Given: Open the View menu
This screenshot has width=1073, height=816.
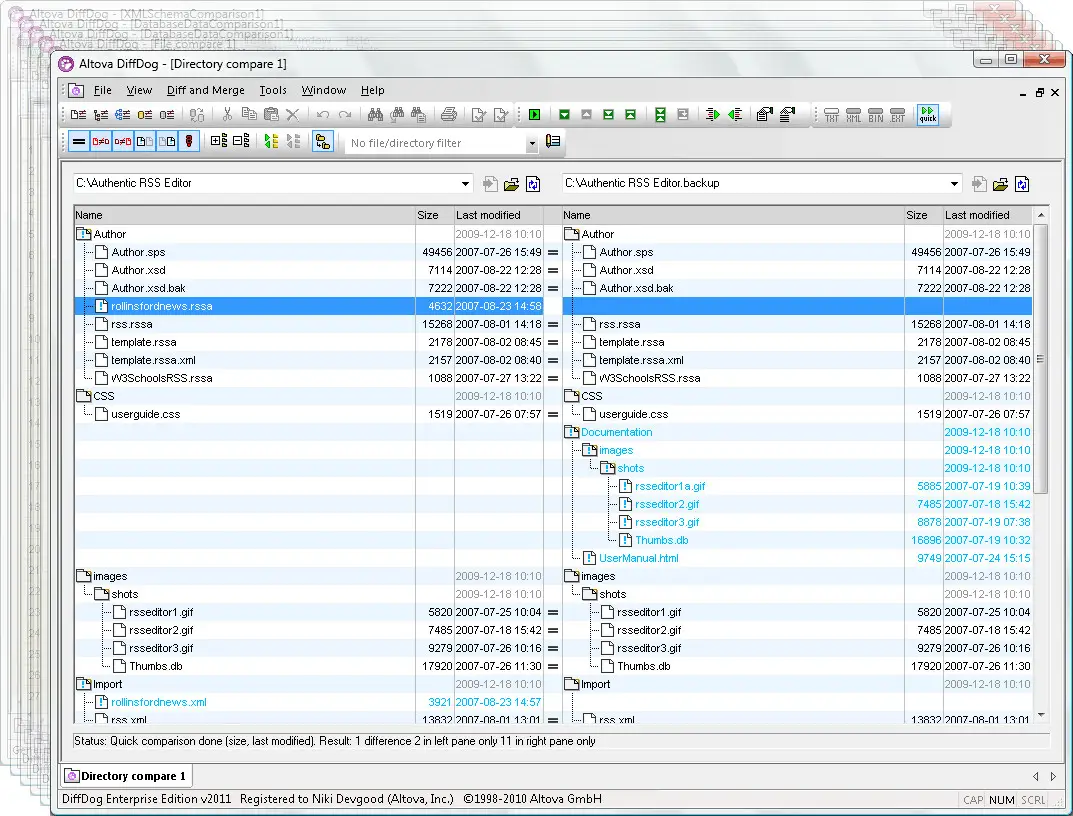Looking at the screenshot, I should (x=139, y=90).
